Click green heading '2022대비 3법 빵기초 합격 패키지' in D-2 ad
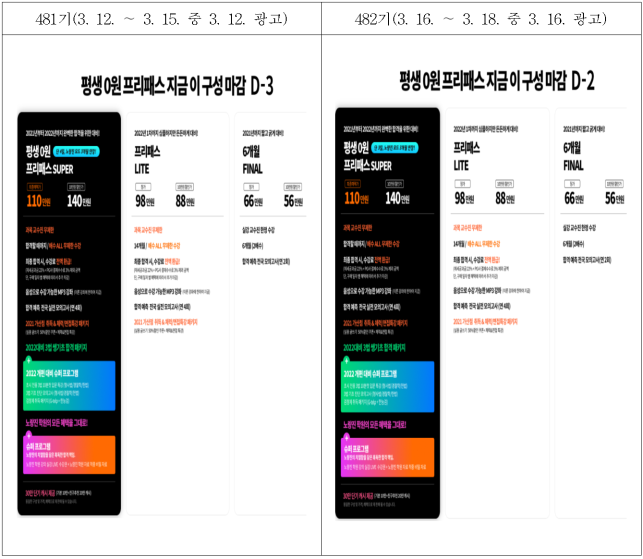The image size is (643, 559). (x=374, y=348)
